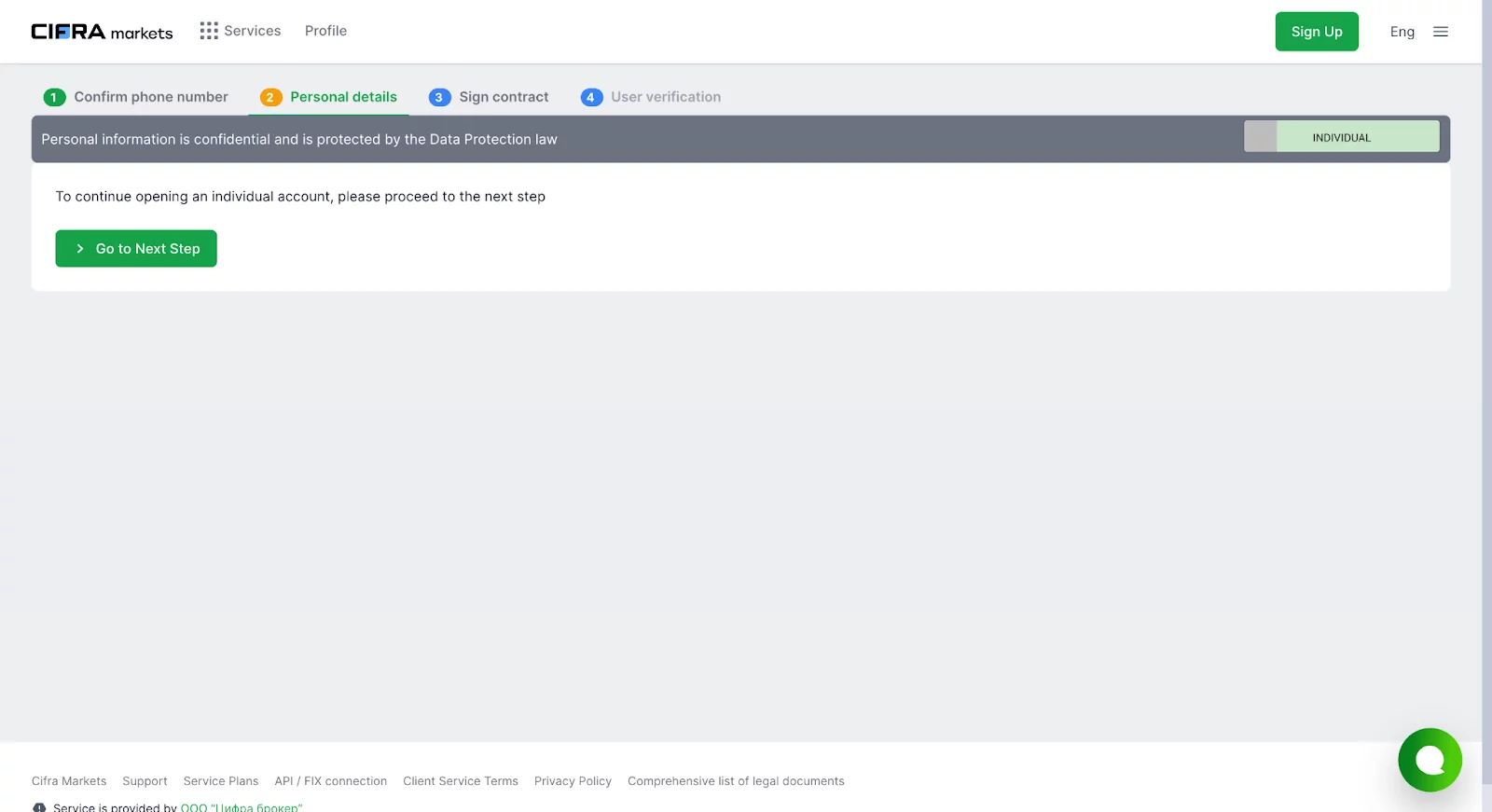Open the Profile menu item
This screenshot has height=812, width=1492.
click(325, 31)
